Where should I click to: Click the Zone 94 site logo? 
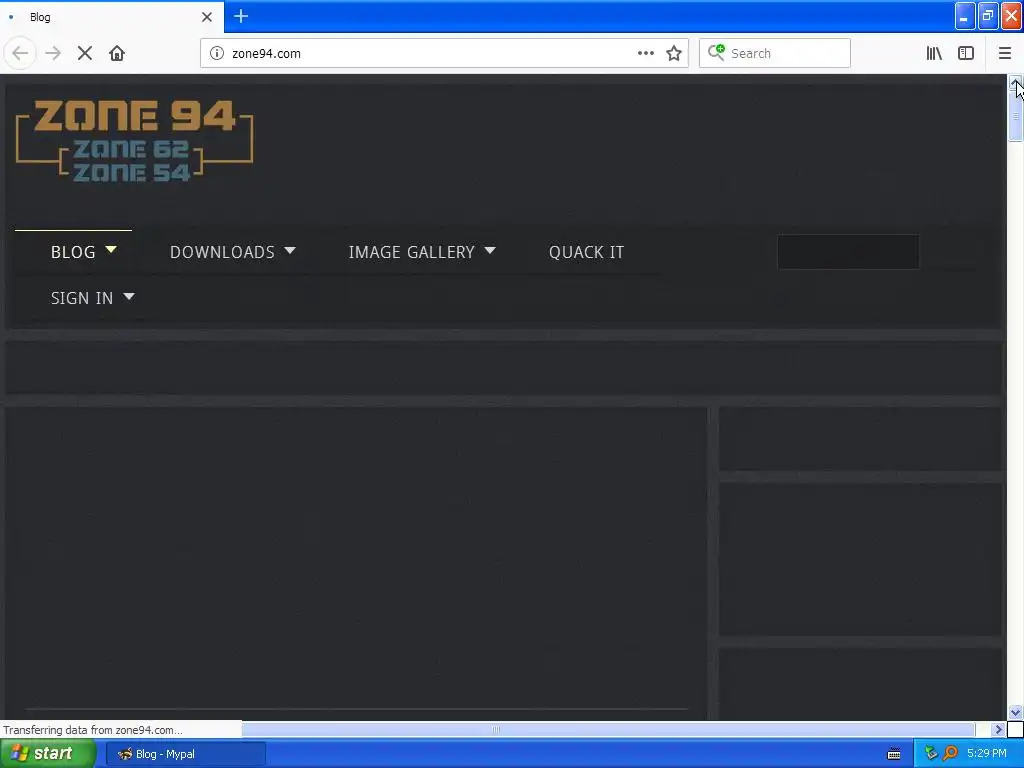[135, 140]
